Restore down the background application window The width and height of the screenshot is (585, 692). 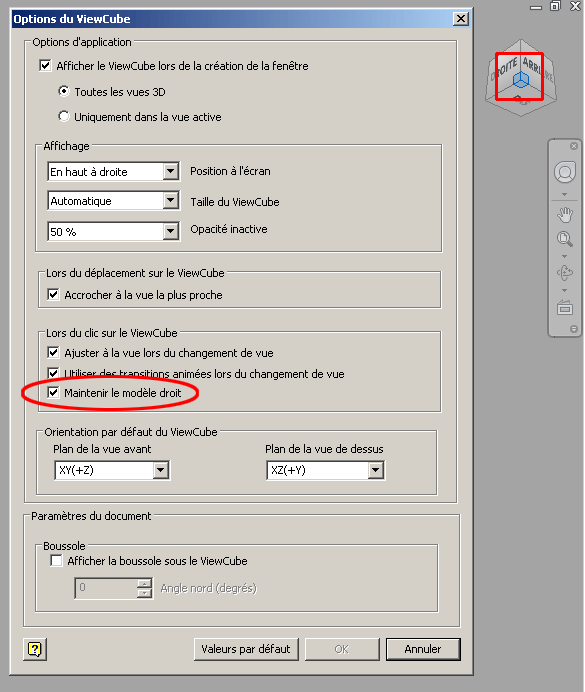point(555,6)
